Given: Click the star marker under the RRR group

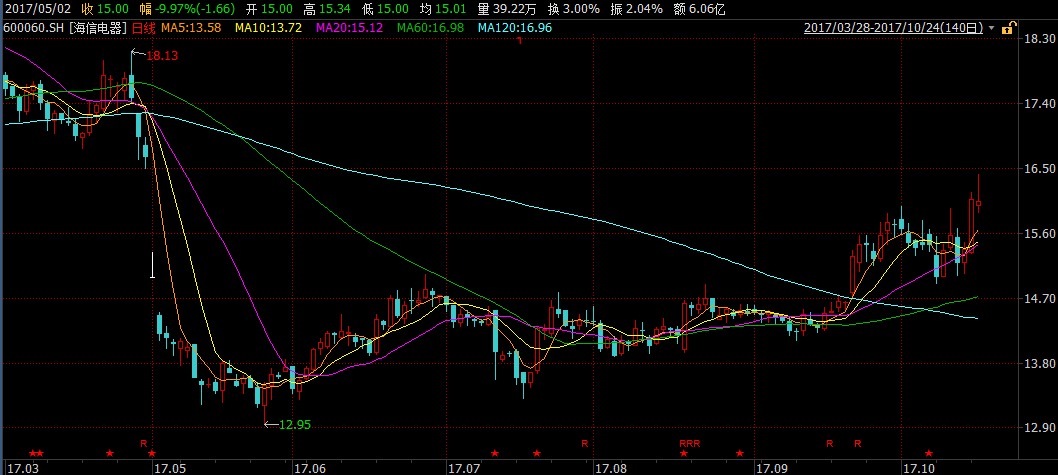Looking at the screenshot, I should 684,453.
